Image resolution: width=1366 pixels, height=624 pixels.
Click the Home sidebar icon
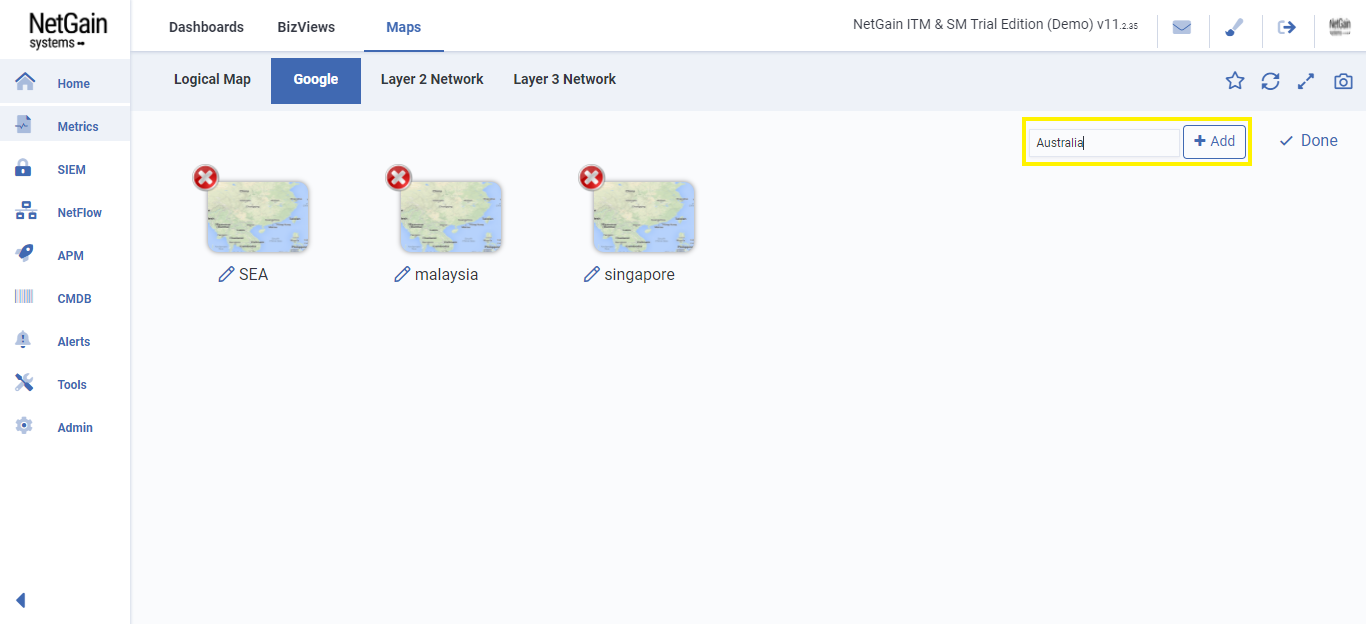(25, 82)
